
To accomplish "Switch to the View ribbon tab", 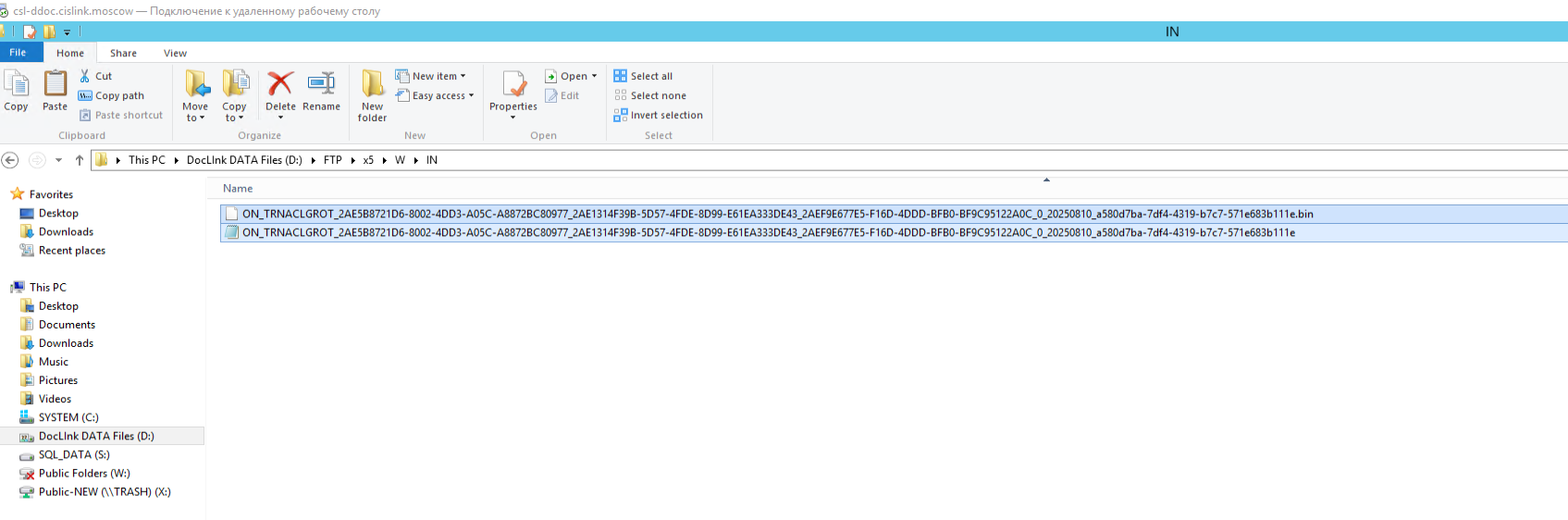I will tap(176, 53).
